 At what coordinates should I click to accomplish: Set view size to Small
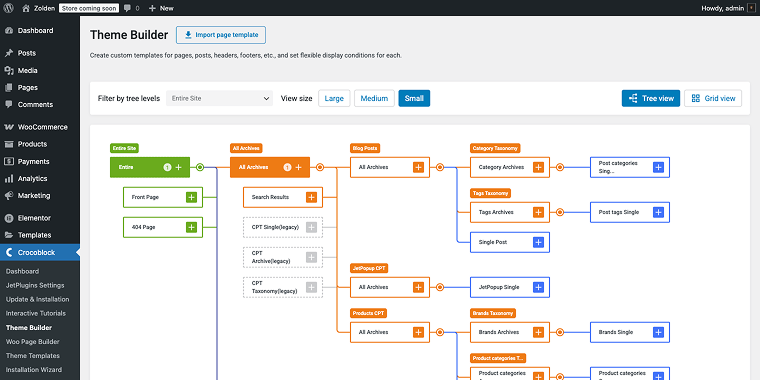414,98
